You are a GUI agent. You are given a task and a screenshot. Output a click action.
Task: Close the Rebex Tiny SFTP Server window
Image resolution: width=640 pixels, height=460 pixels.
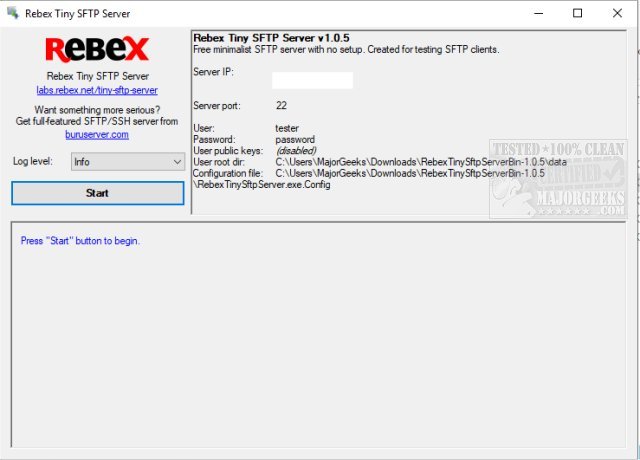click(617, 13)
